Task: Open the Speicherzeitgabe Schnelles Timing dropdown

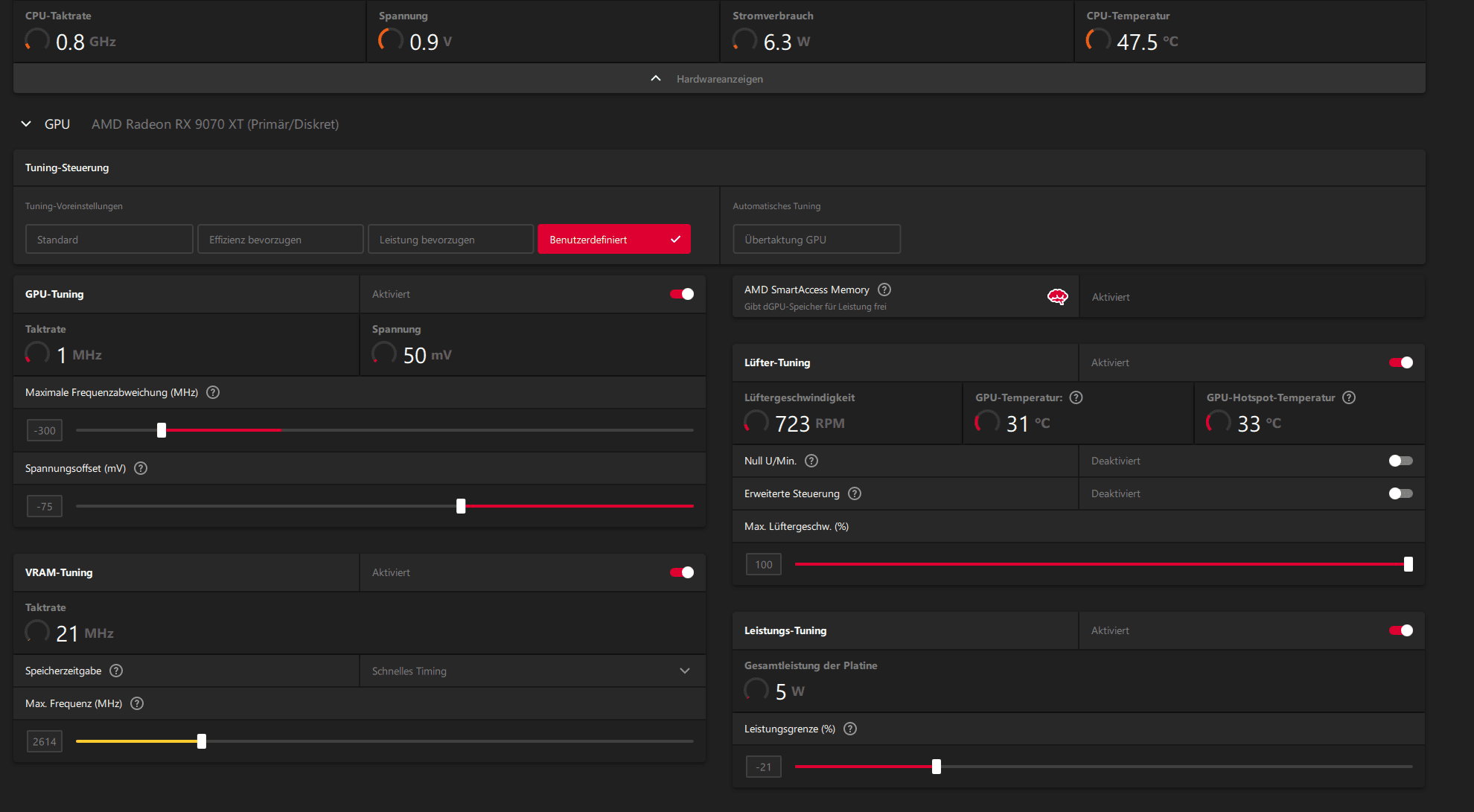Action: point(532,671)
